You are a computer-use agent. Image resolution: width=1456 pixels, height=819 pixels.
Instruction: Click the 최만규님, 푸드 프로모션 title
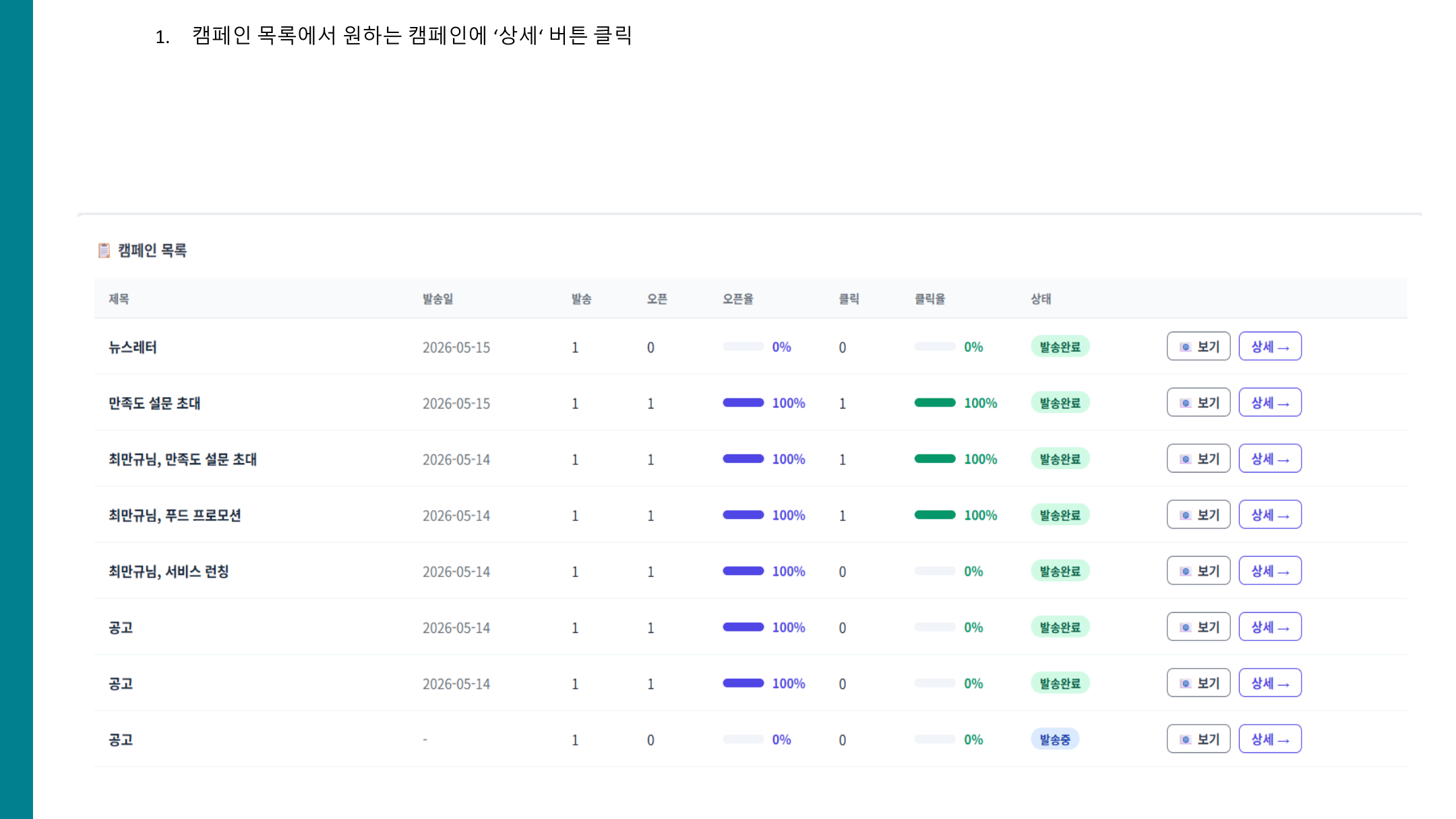pos(175,515)
